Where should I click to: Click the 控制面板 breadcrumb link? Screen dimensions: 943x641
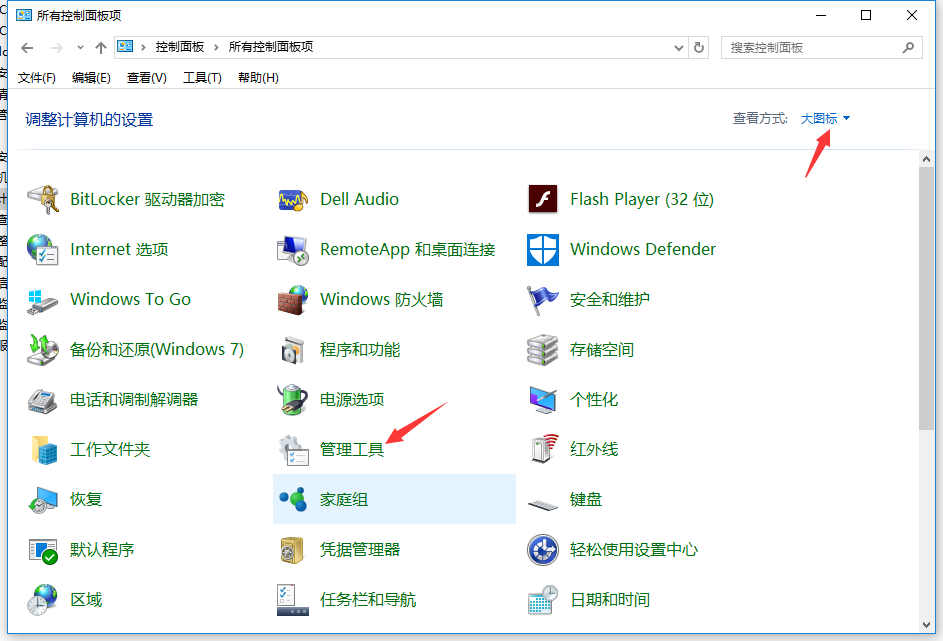point(180,47)
